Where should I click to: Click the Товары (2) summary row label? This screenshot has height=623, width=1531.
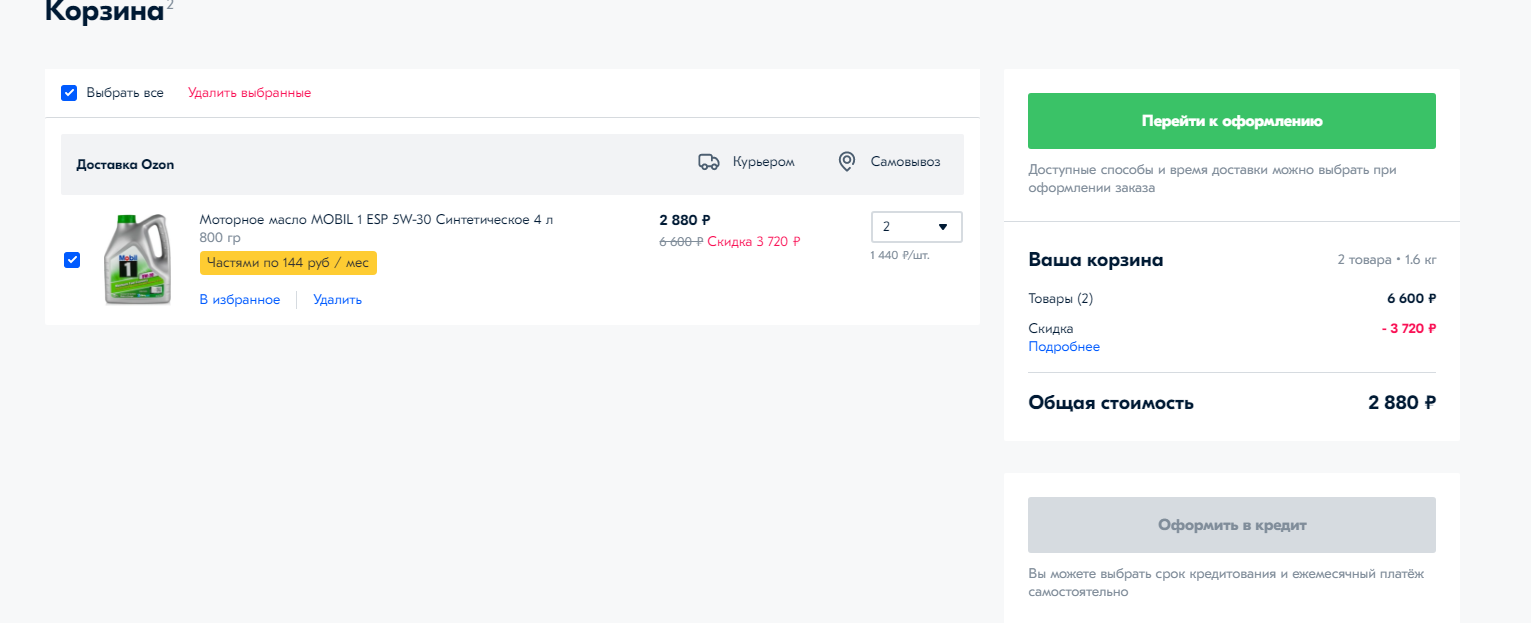click(x=1061, y=298)
